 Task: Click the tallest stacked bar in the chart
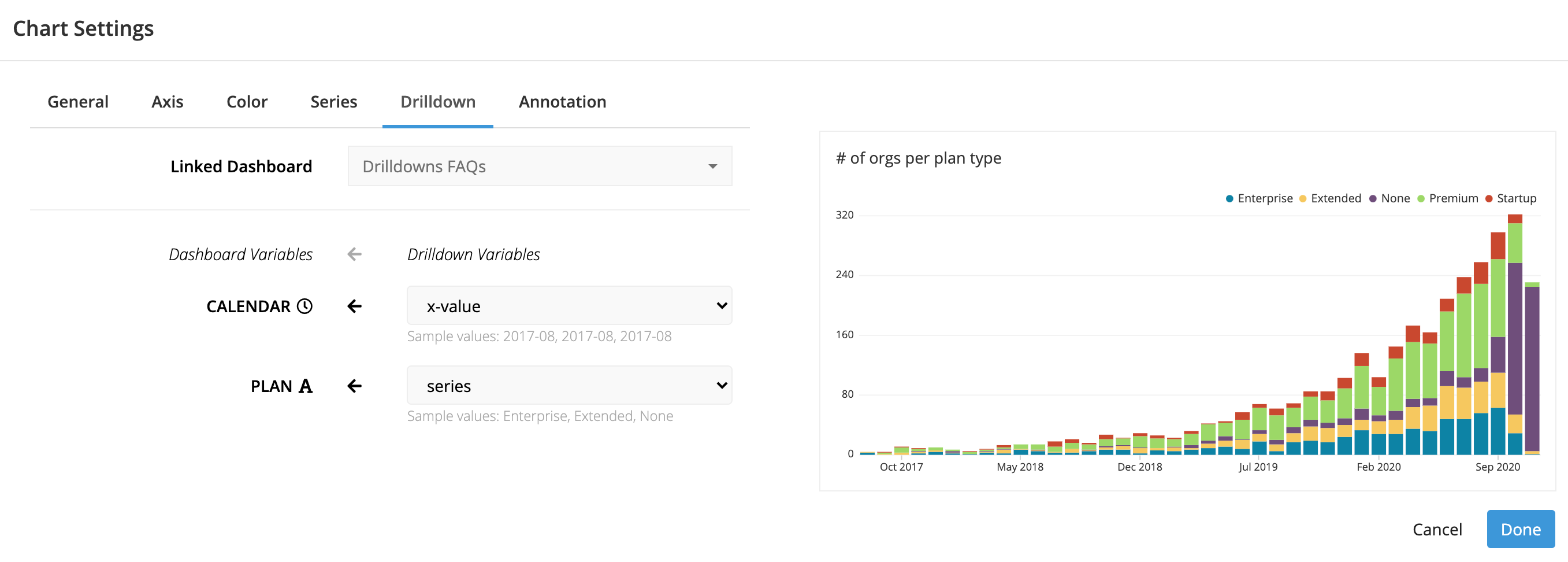click(1514, 335)
